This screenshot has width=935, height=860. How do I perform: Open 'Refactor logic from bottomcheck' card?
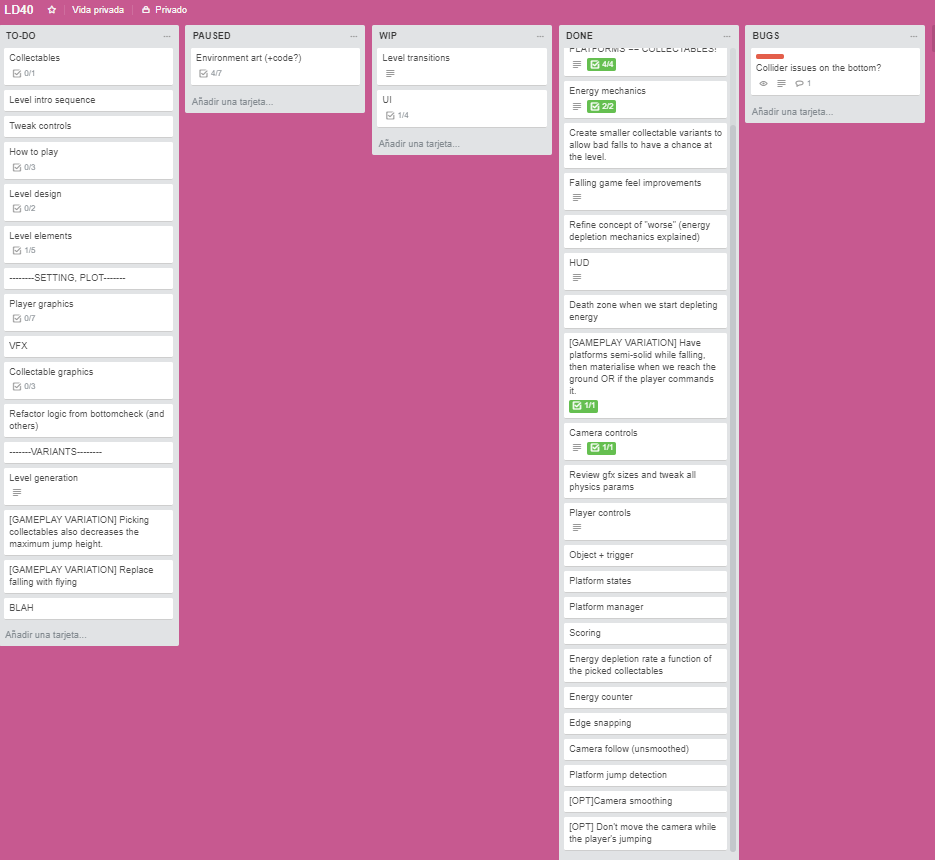click(x=88, y=420)
